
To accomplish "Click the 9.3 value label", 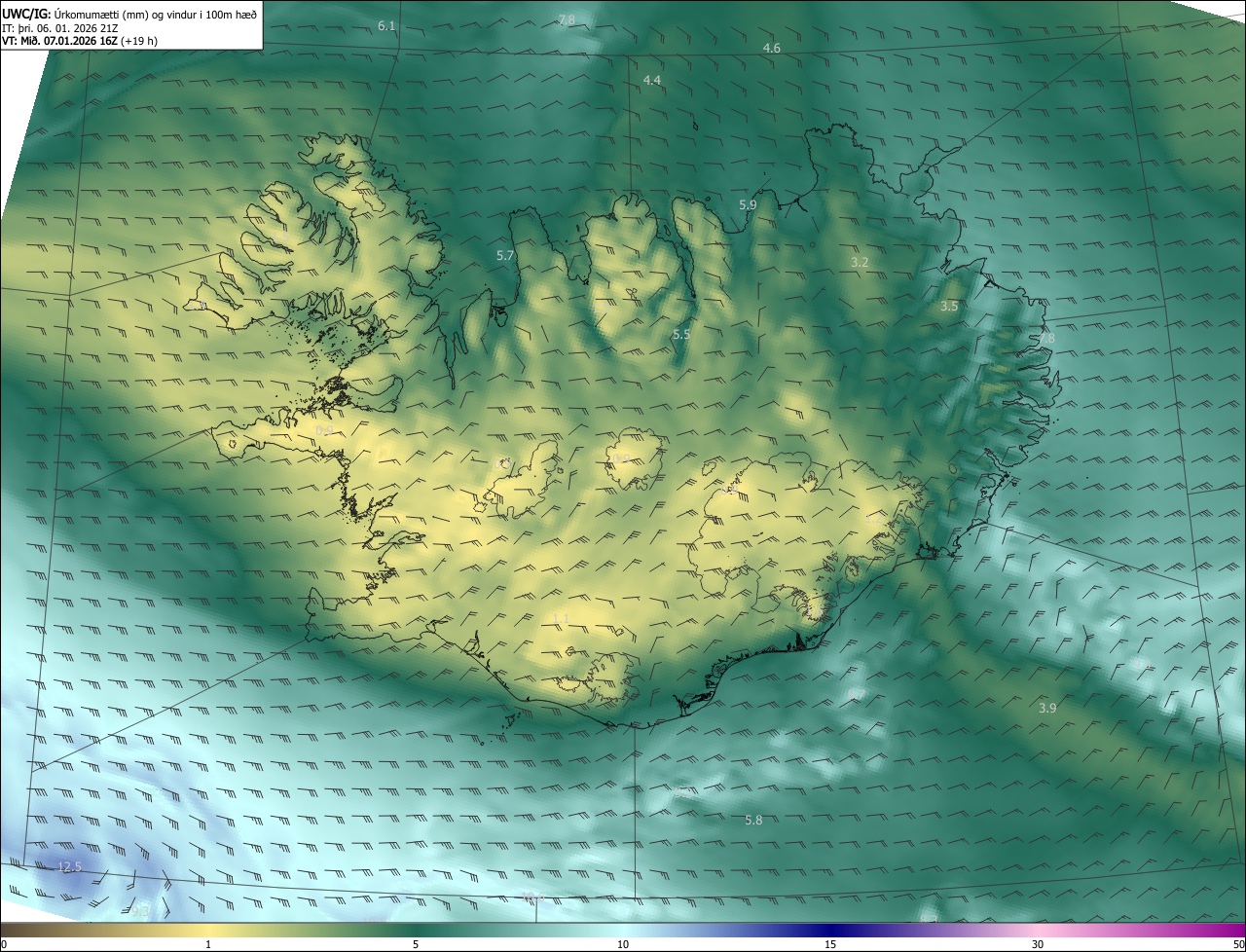I will pos(142,911).
